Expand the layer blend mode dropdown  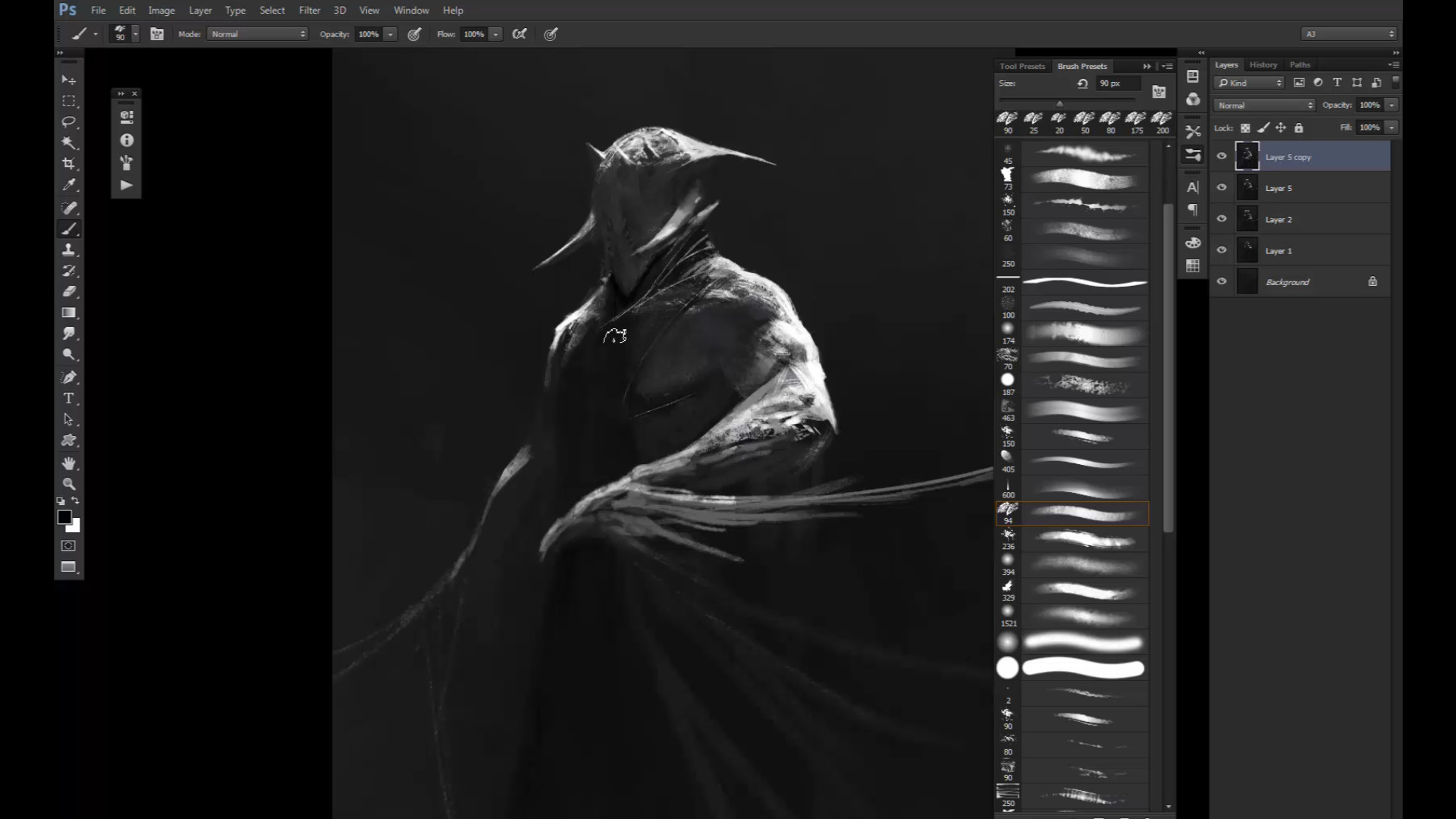coord(1264,105)
